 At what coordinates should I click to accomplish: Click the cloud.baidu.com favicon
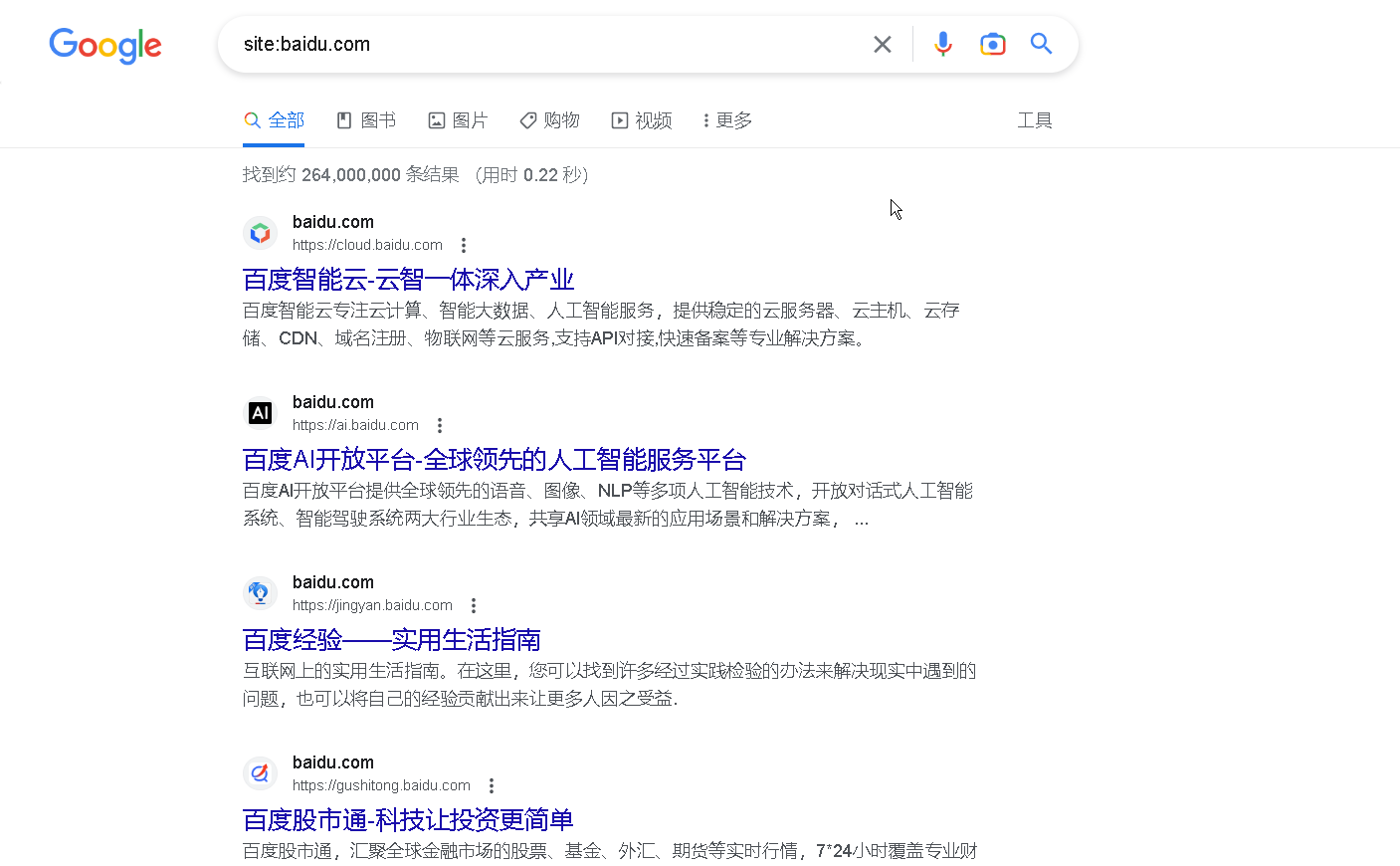point(260,233)
